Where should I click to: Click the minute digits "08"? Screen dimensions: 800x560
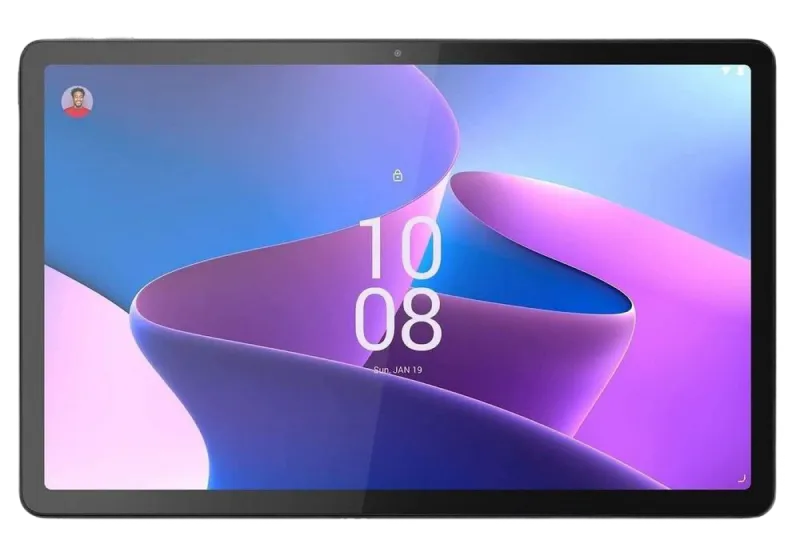pos(399,320)
